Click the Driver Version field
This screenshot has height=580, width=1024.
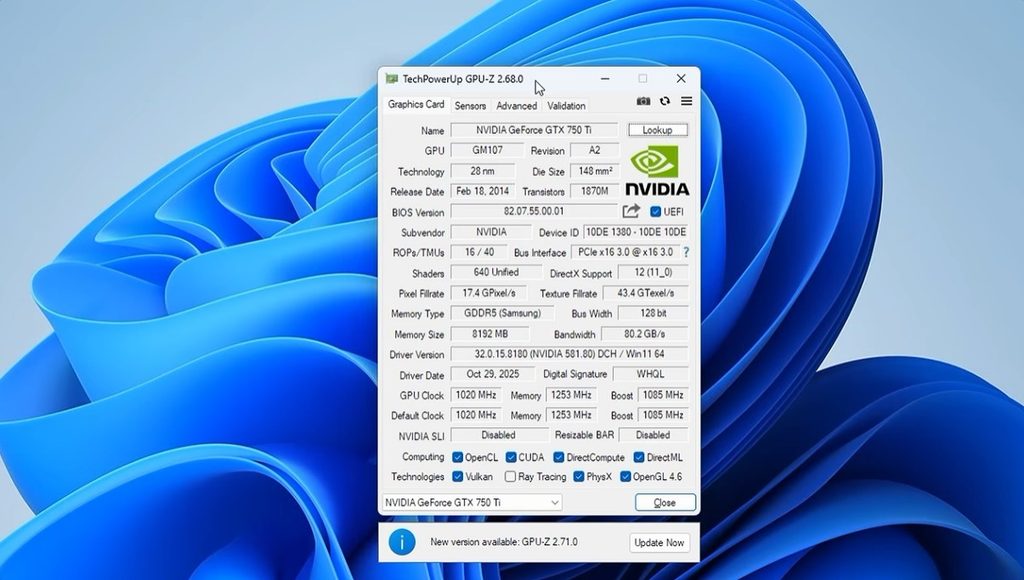click(569, 354)
